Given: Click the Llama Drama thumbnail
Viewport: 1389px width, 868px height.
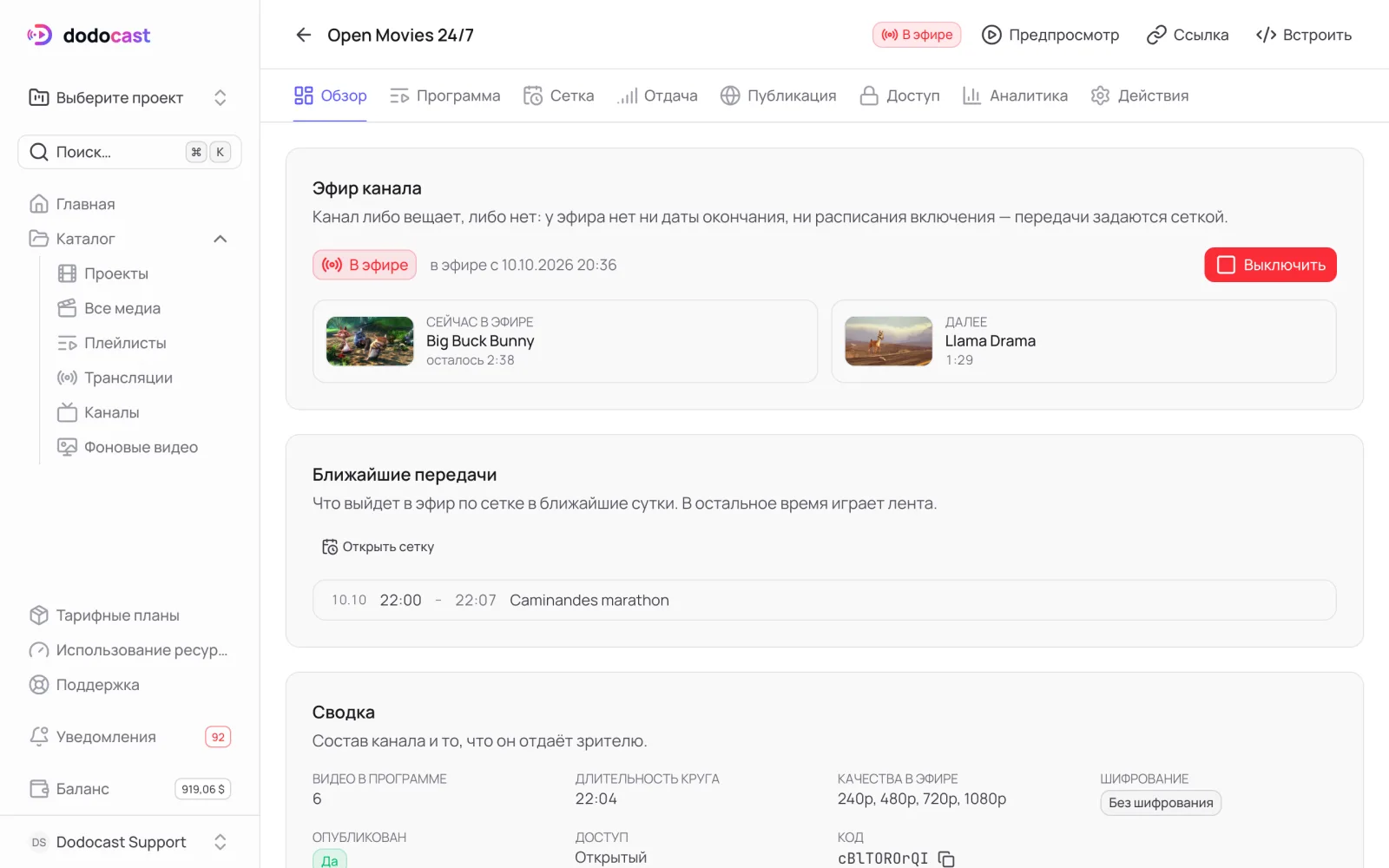Looking at the screenshot, I should tap(889, 341).
